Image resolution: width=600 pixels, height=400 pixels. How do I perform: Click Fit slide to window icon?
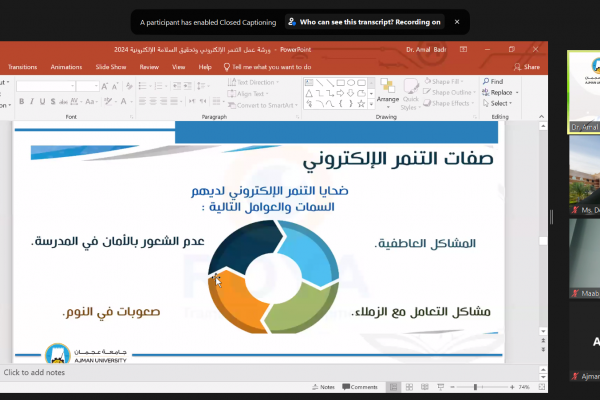click(x=541, y=386)
